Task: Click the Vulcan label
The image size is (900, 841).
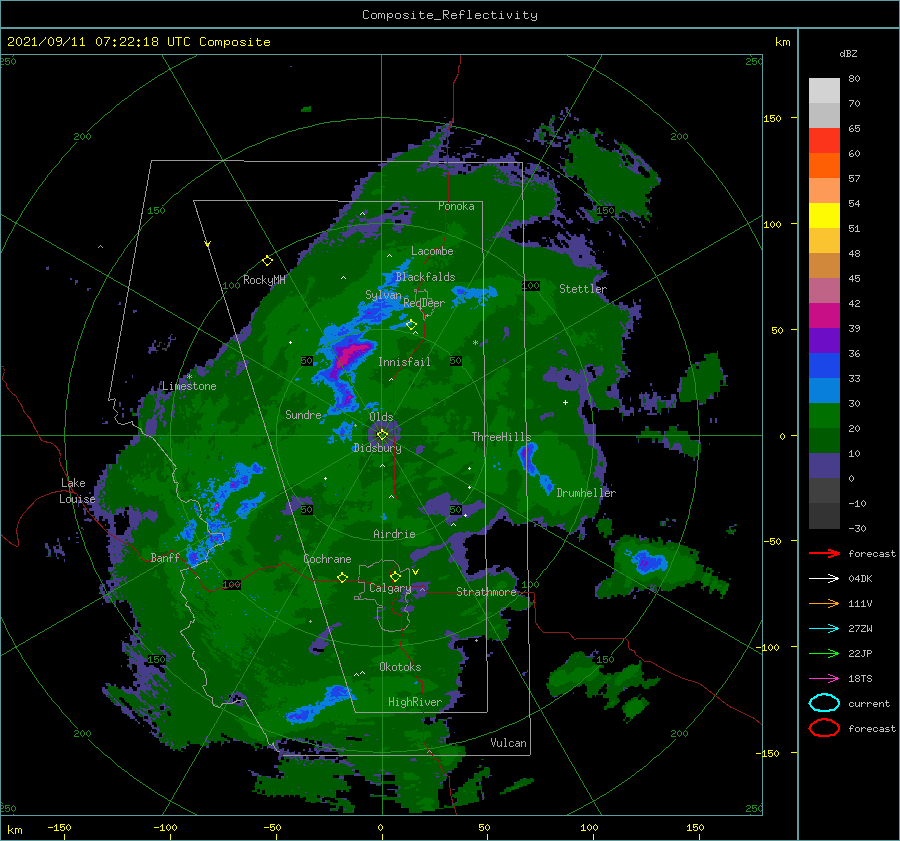Action: (508, 743)
